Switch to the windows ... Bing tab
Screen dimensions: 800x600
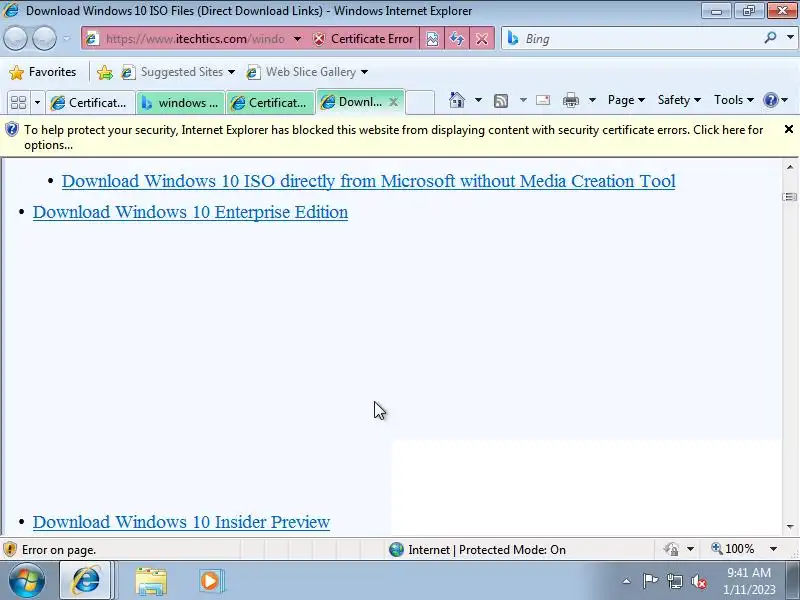point(180,103)
